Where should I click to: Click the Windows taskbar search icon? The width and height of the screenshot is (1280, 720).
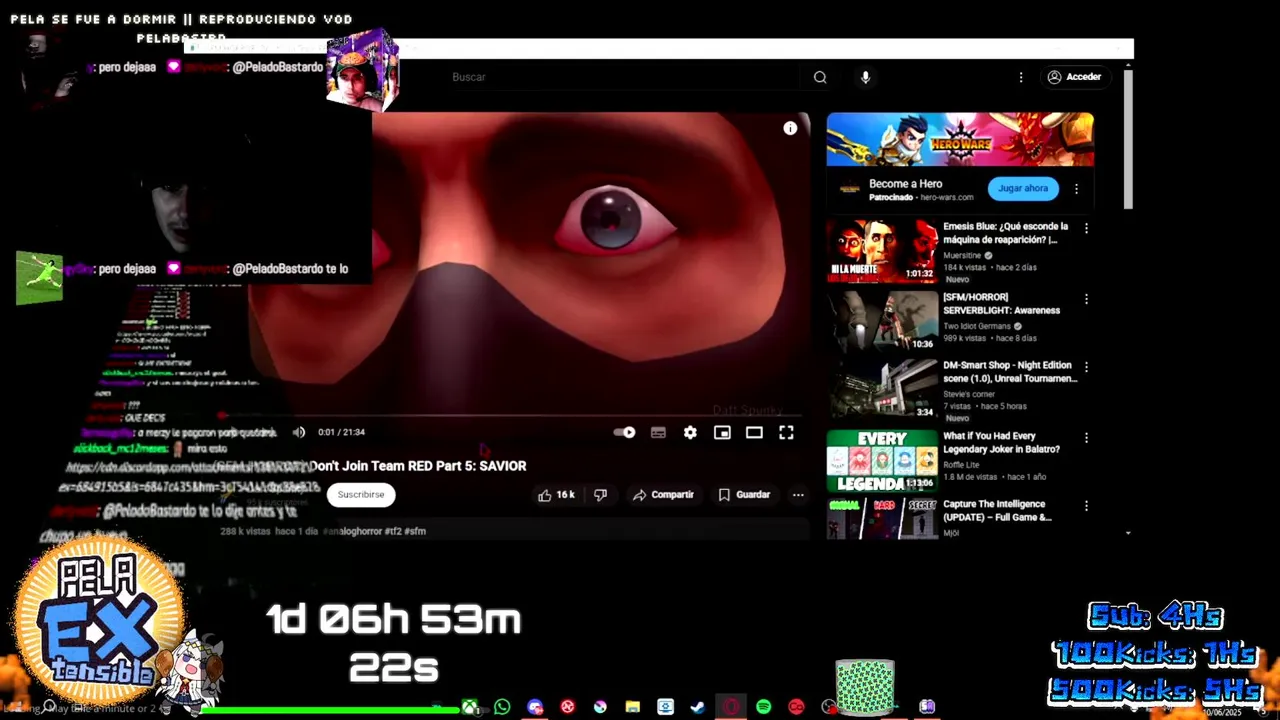(48, 707)
